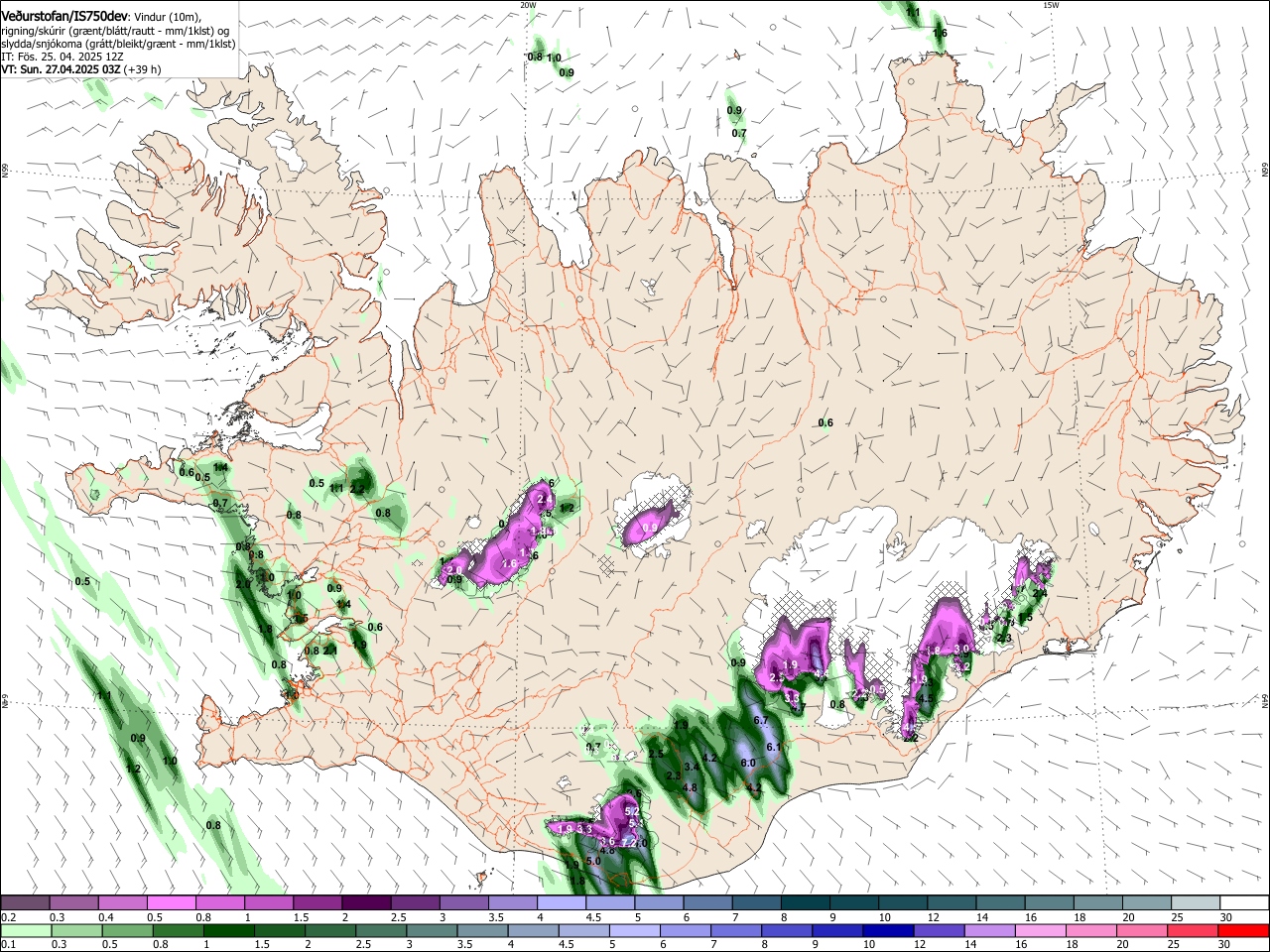Click the white "5.2" value in purple area

tap(633, 811)
